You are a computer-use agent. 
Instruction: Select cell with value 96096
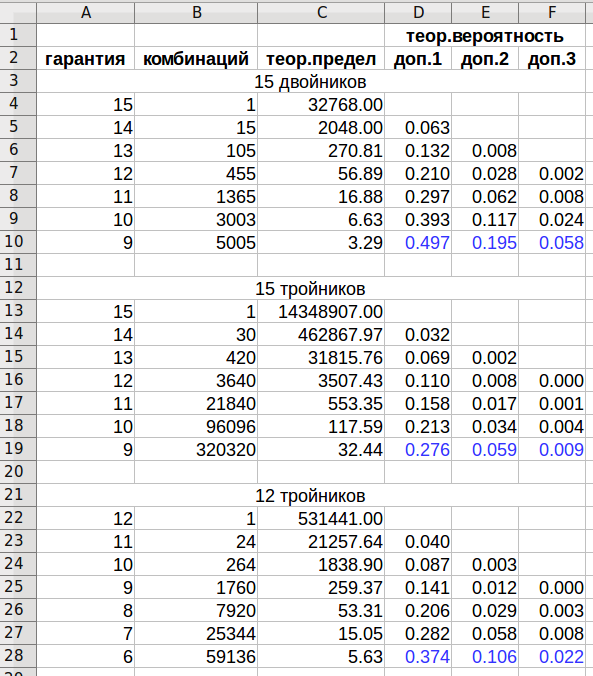coord(196,426)
